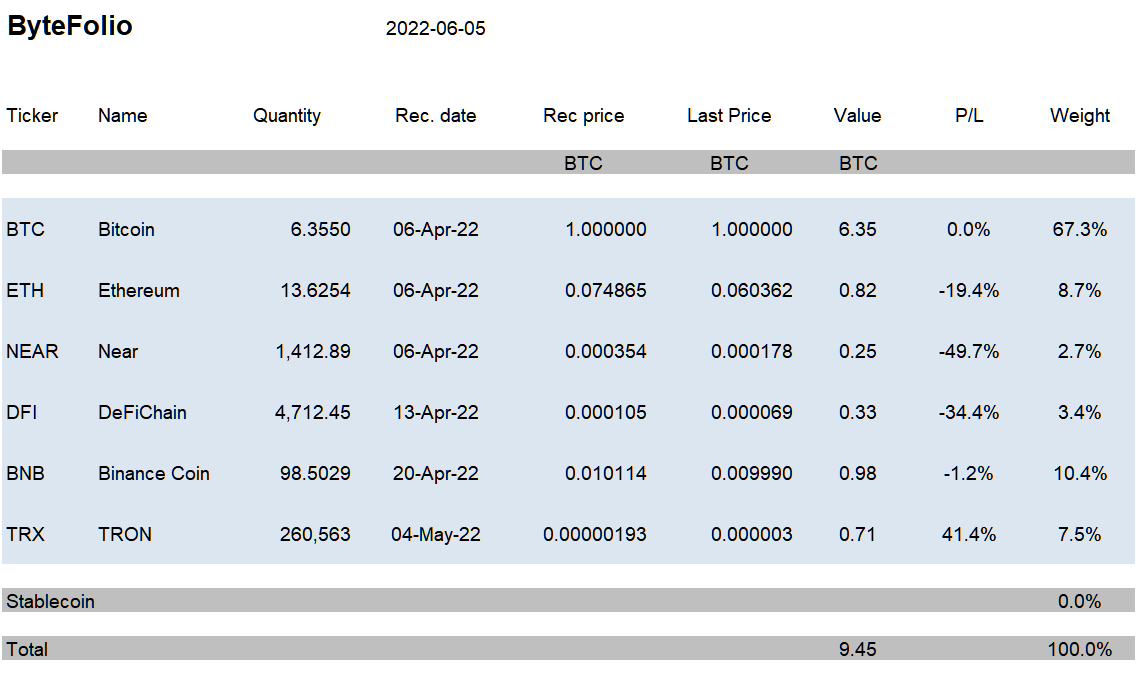Select the date cell 2022-06-05
Screen dimensions: 1139x675
(435, 28)
